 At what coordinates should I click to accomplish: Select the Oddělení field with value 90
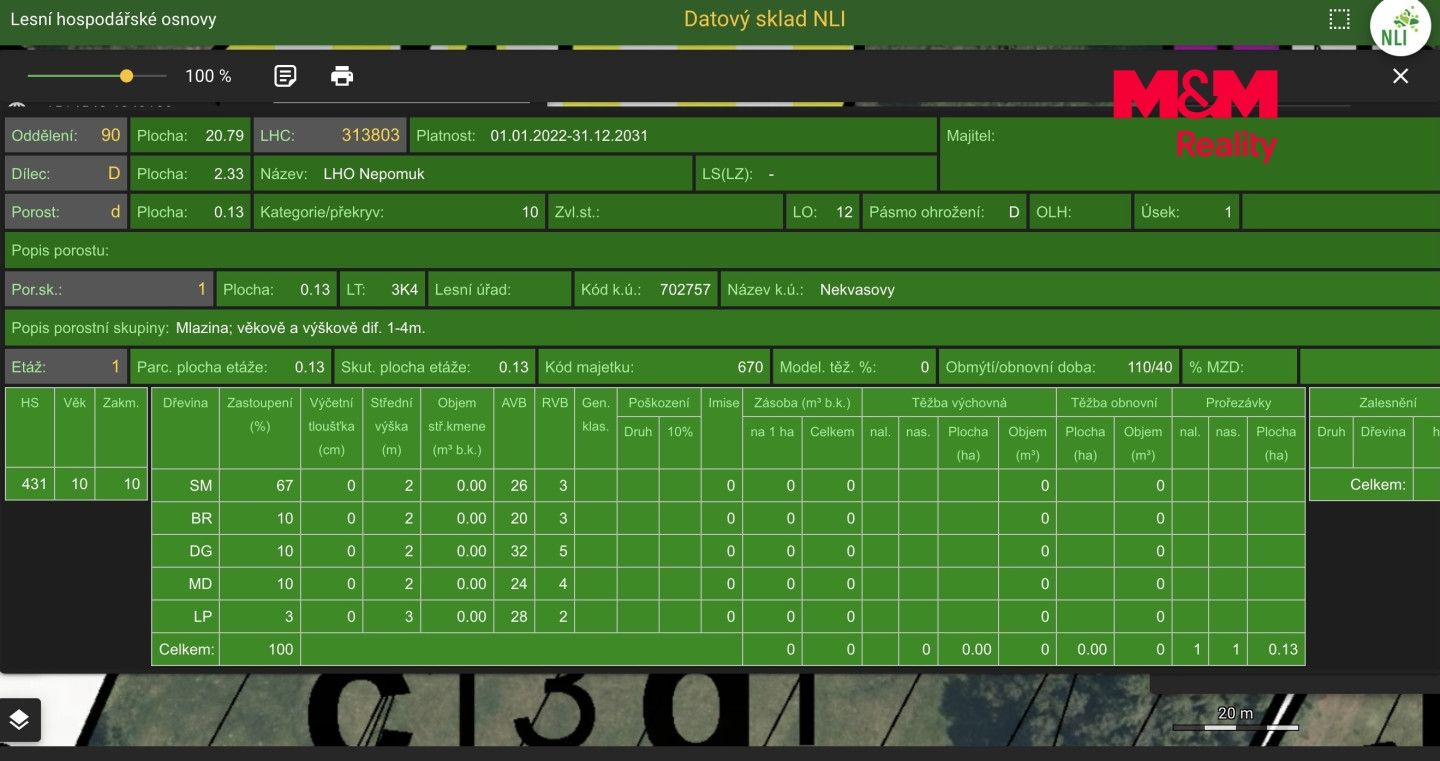point(66,135)
